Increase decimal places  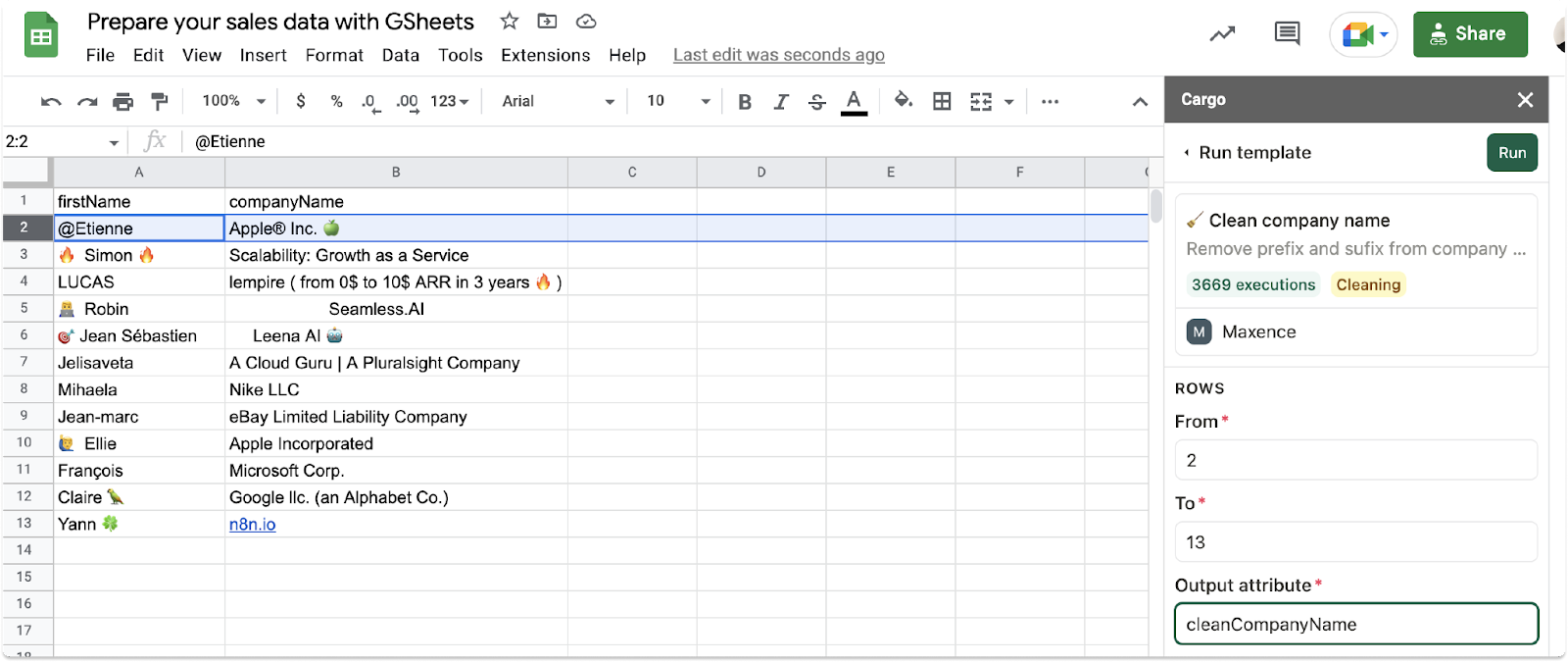pos(407,102)
